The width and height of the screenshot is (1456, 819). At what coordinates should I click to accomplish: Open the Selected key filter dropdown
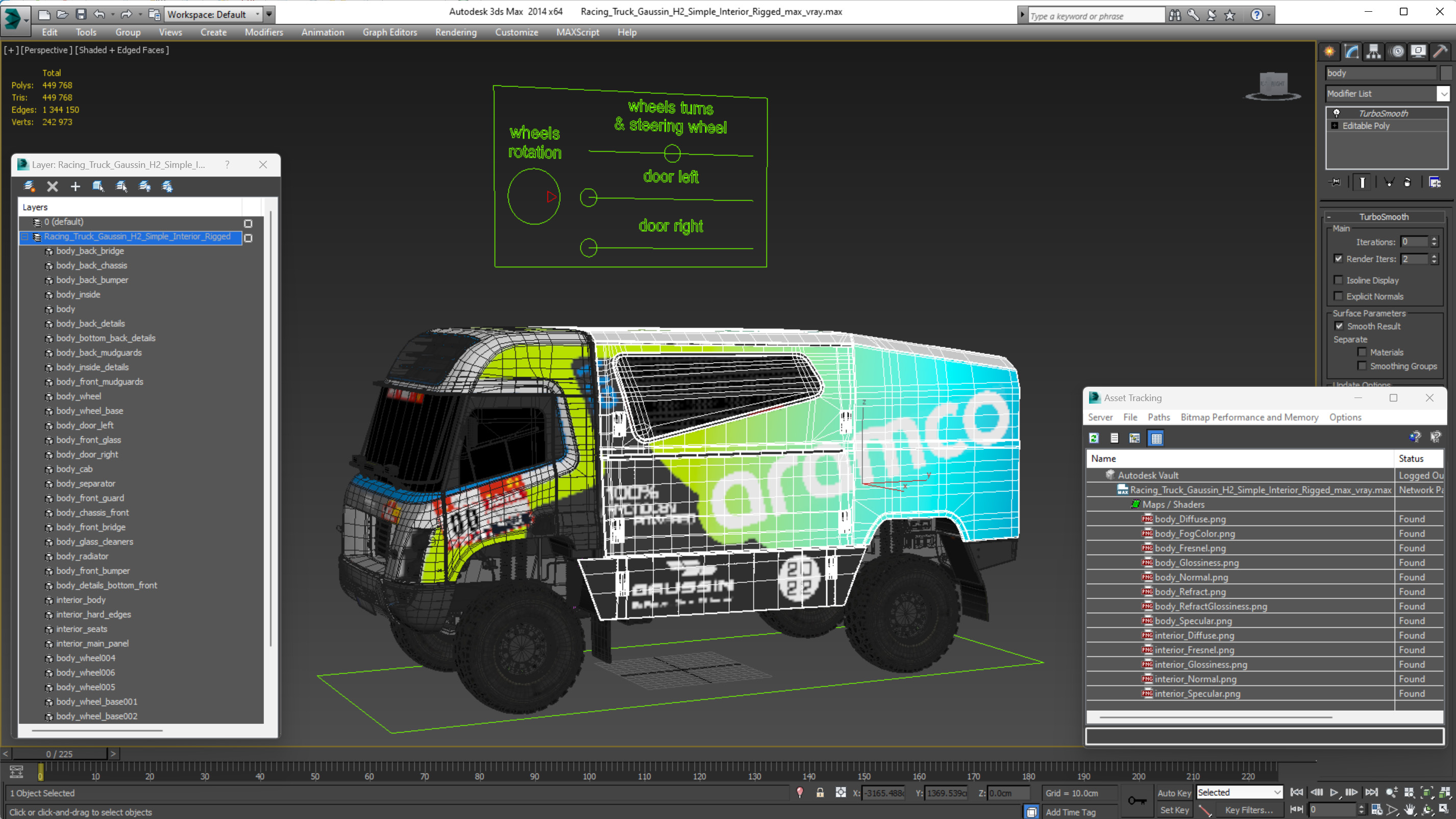coord(1240,792)
